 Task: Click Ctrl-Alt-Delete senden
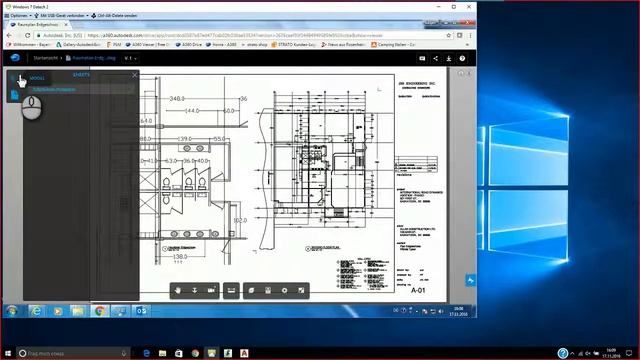click(114, 16)
